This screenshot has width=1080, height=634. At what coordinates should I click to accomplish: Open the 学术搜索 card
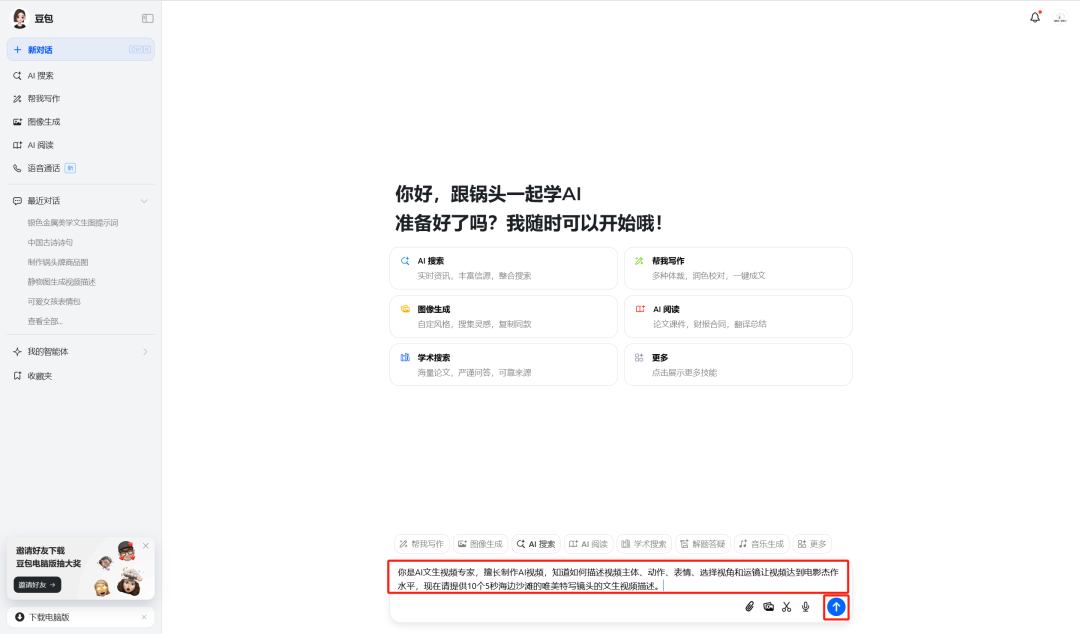pyautogui.click(x=503, y=365)
